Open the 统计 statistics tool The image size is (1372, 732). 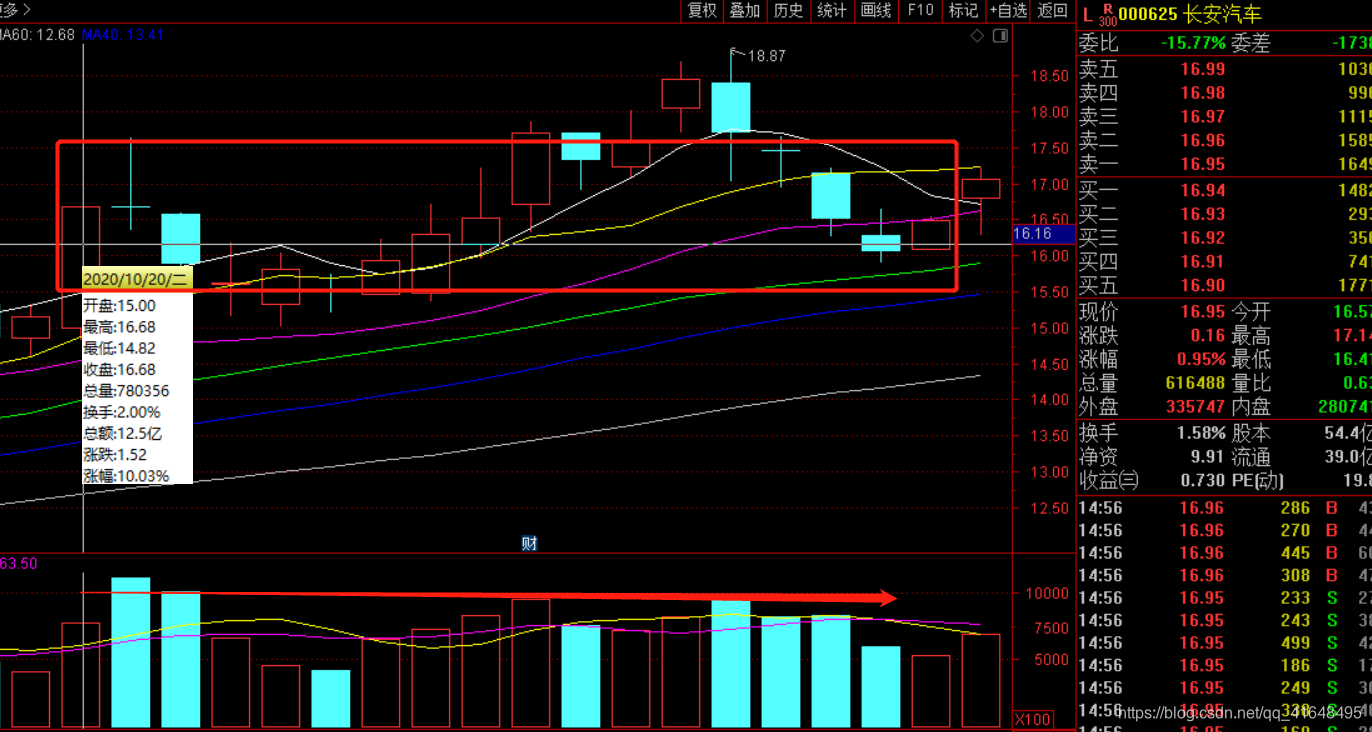coord(832,10)
